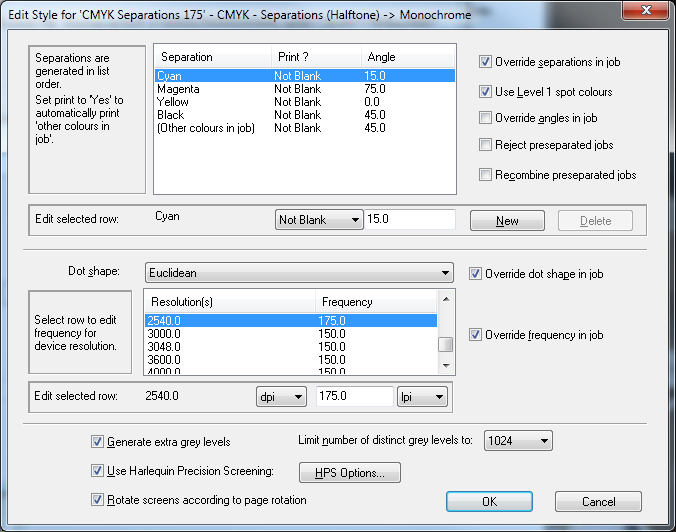Uncheck Use Level 1 spot colours
Screen dimensions: 676x532
pyautogui.click(x=486, y=92)
